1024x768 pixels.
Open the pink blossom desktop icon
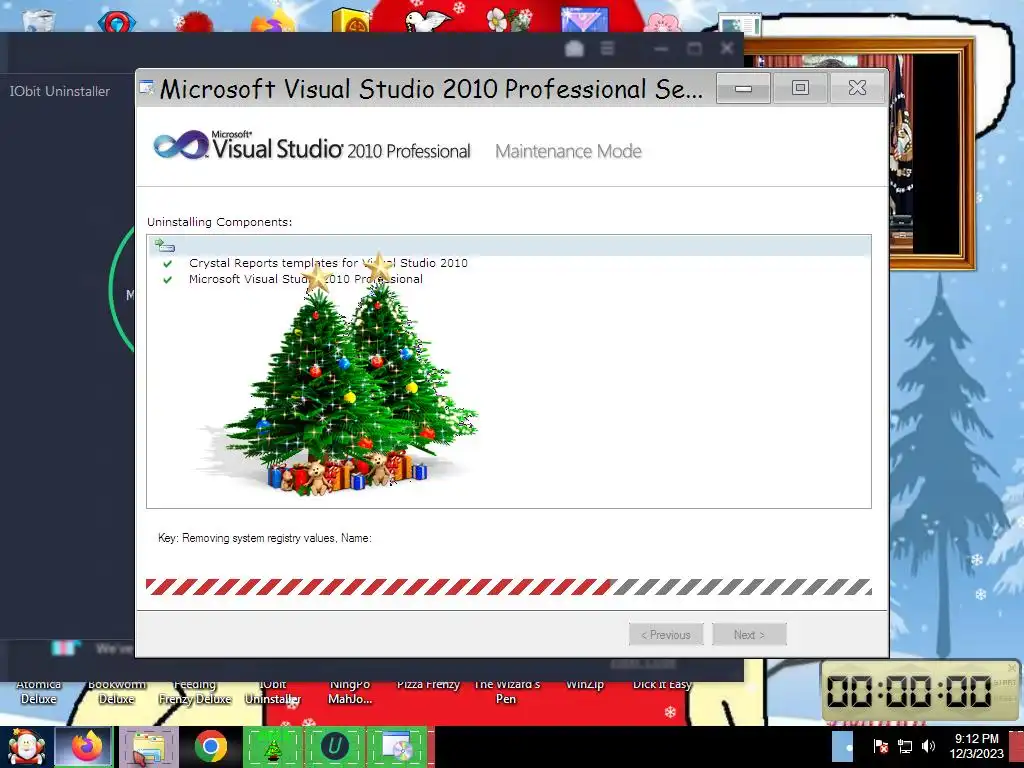coord(662,22)
